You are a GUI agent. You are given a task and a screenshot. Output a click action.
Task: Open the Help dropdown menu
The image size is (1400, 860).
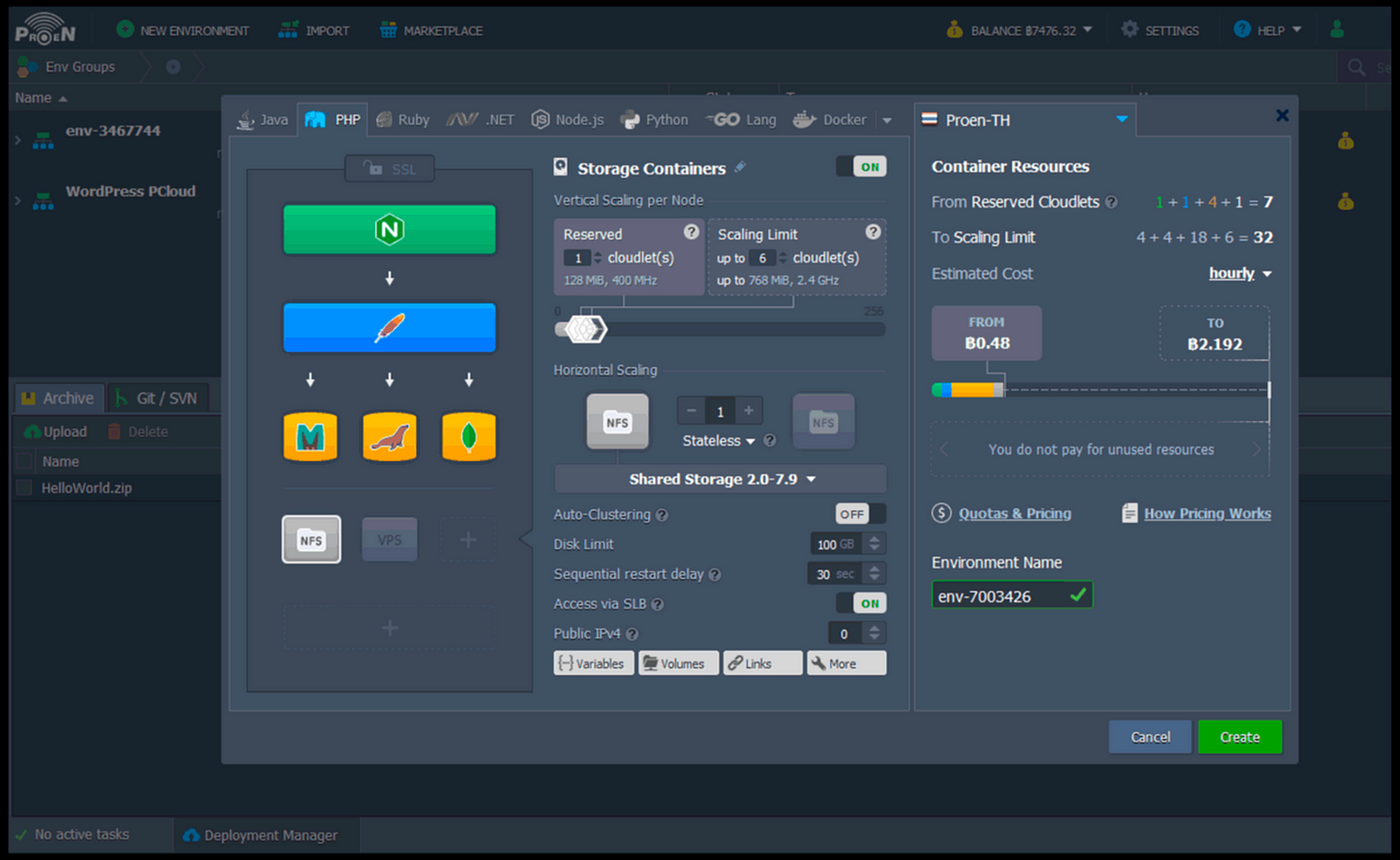[x=1267, y=30]
